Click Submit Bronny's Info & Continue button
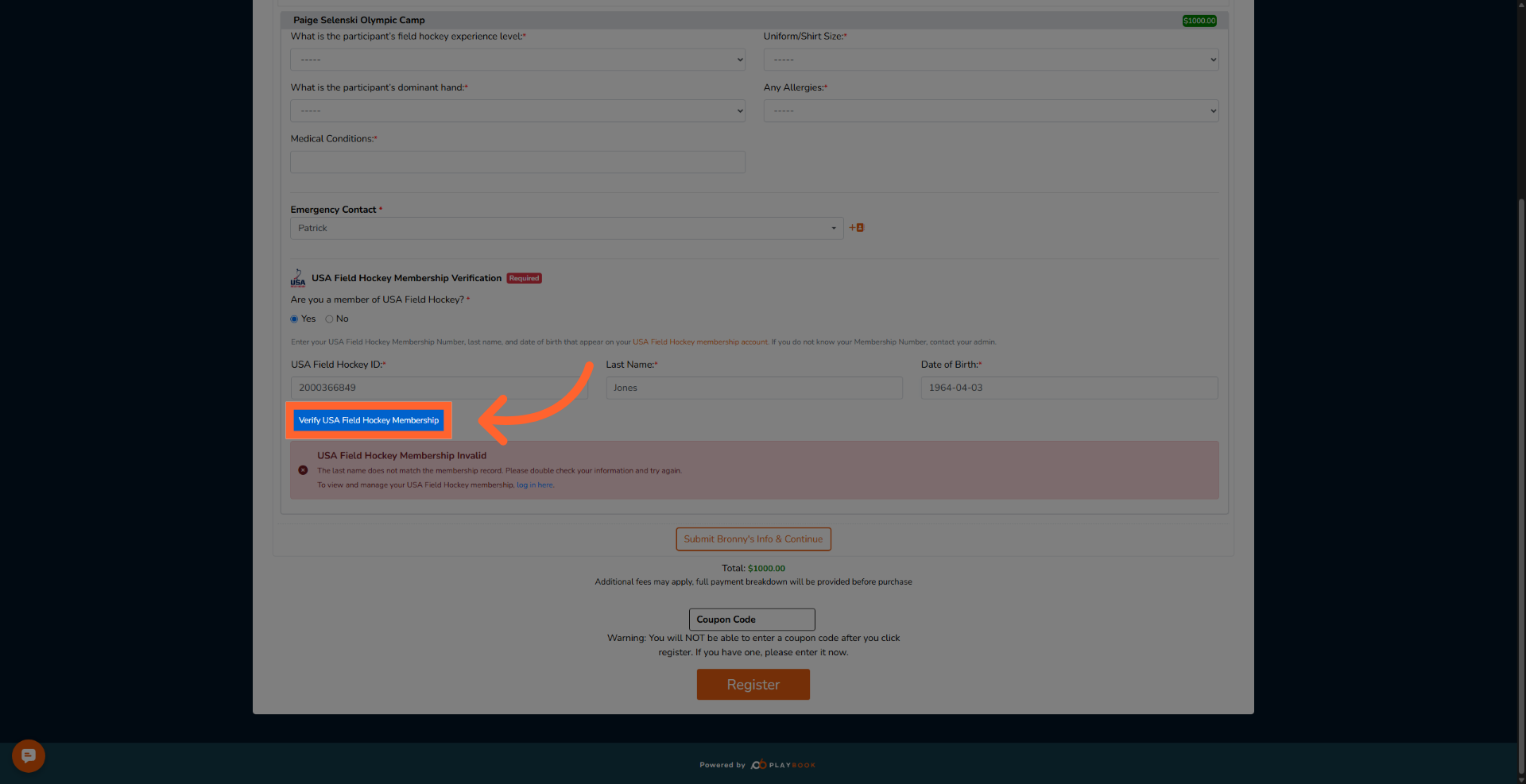1526x784 pixels. click(753, 539)
